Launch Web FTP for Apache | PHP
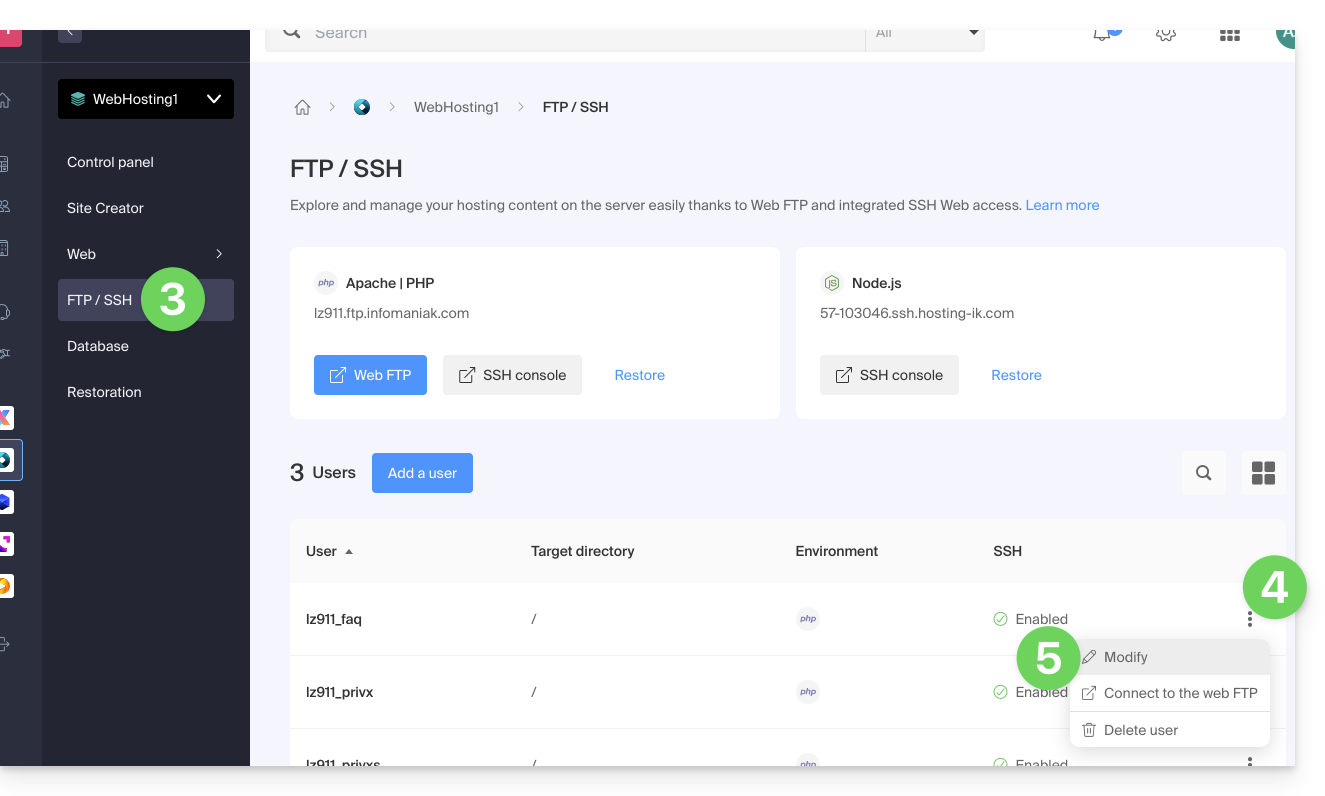Screen dimensions: 1325x796 tap(370, 375)
